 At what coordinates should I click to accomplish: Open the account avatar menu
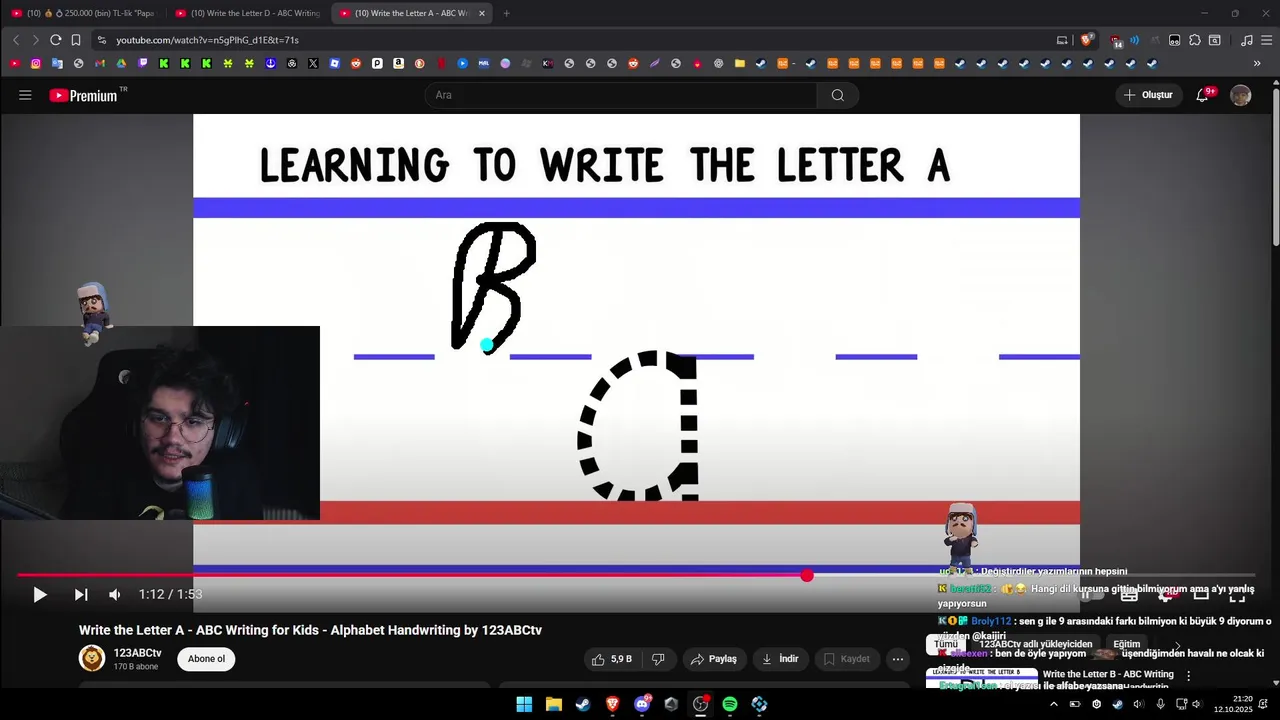point(1241,95)
